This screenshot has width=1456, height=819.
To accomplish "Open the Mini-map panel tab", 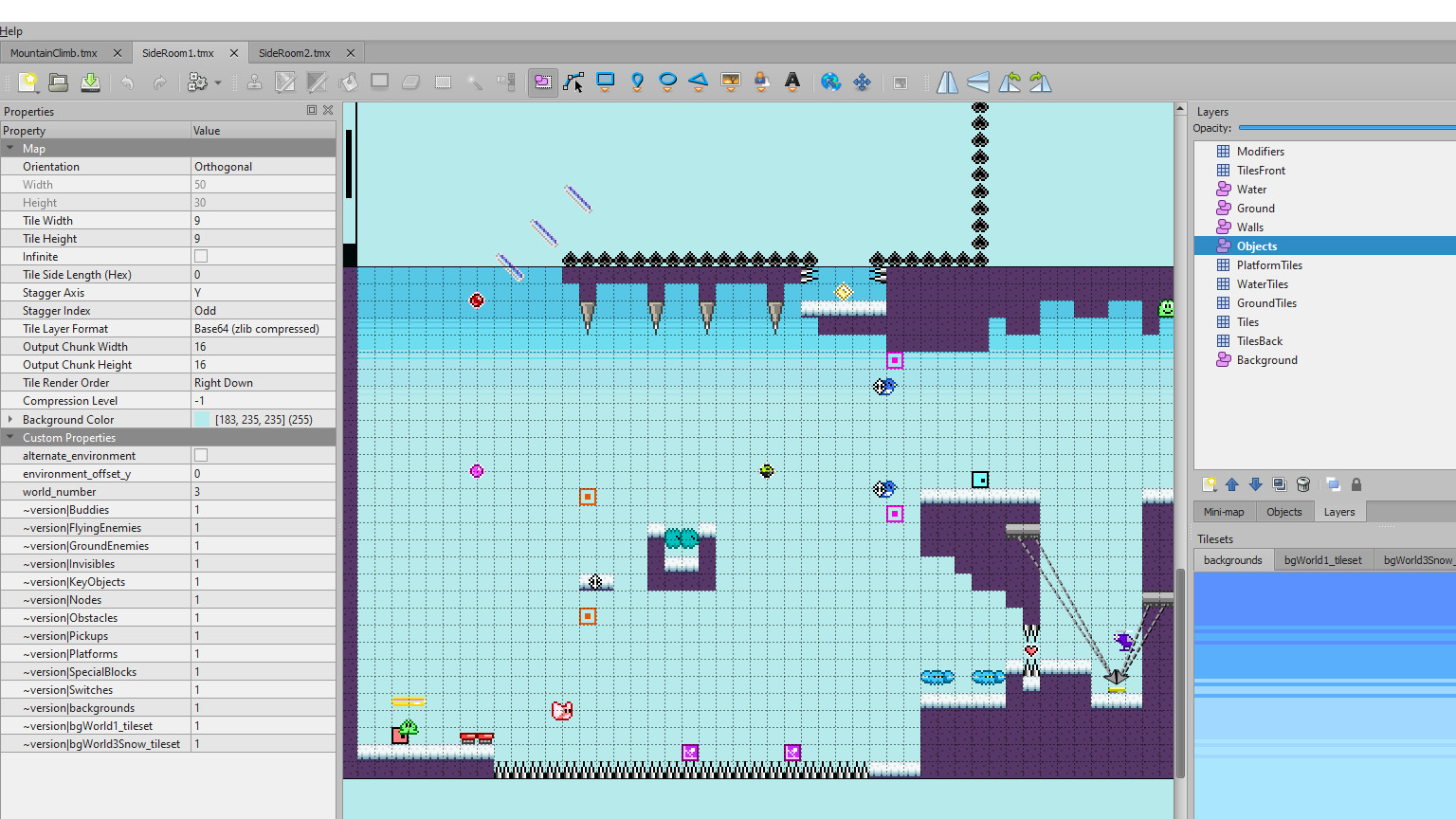I will pyautogui.click(x=1224, y=511).
